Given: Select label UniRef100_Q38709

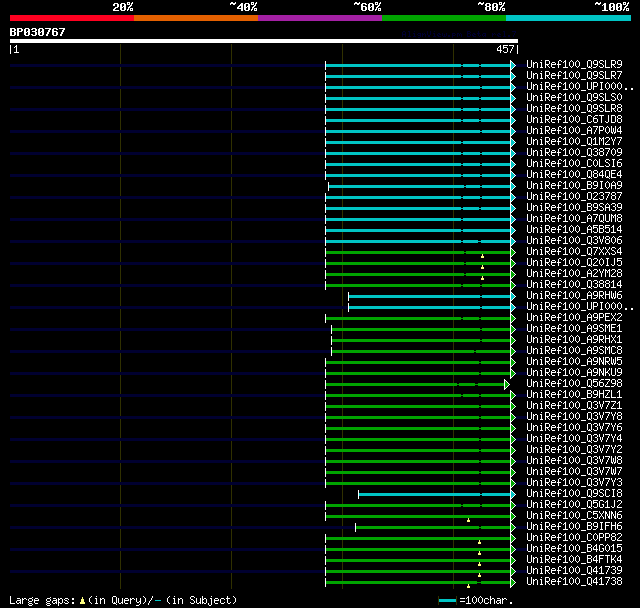Looking at the screenshot, I should pos(574,153).
